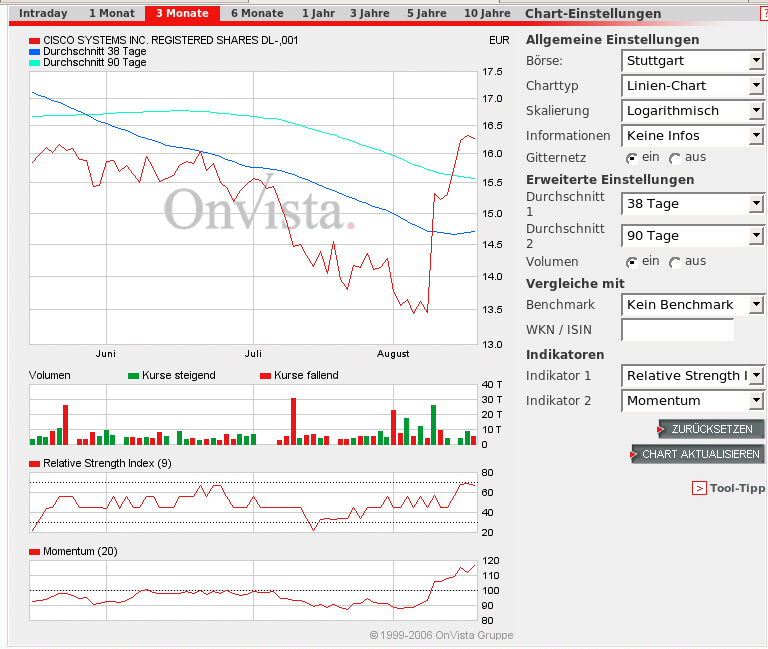Click the red Relative Strength Index swatch
The width and height of the screenshot is (768, 649).
click(x=34, y=464)
